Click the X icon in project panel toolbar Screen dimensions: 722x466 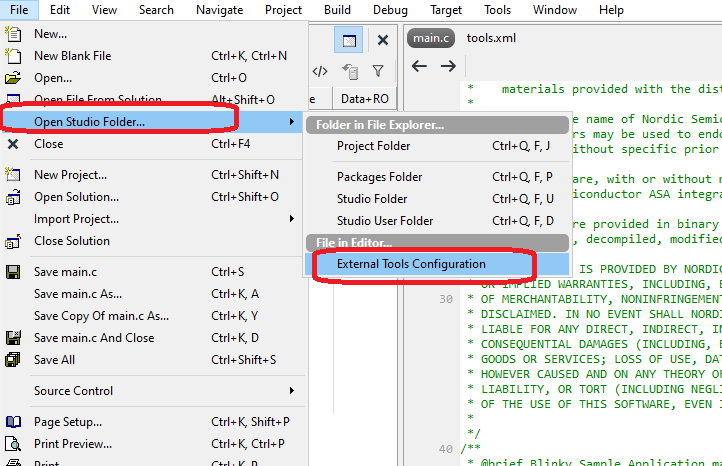tap(382, 40)
